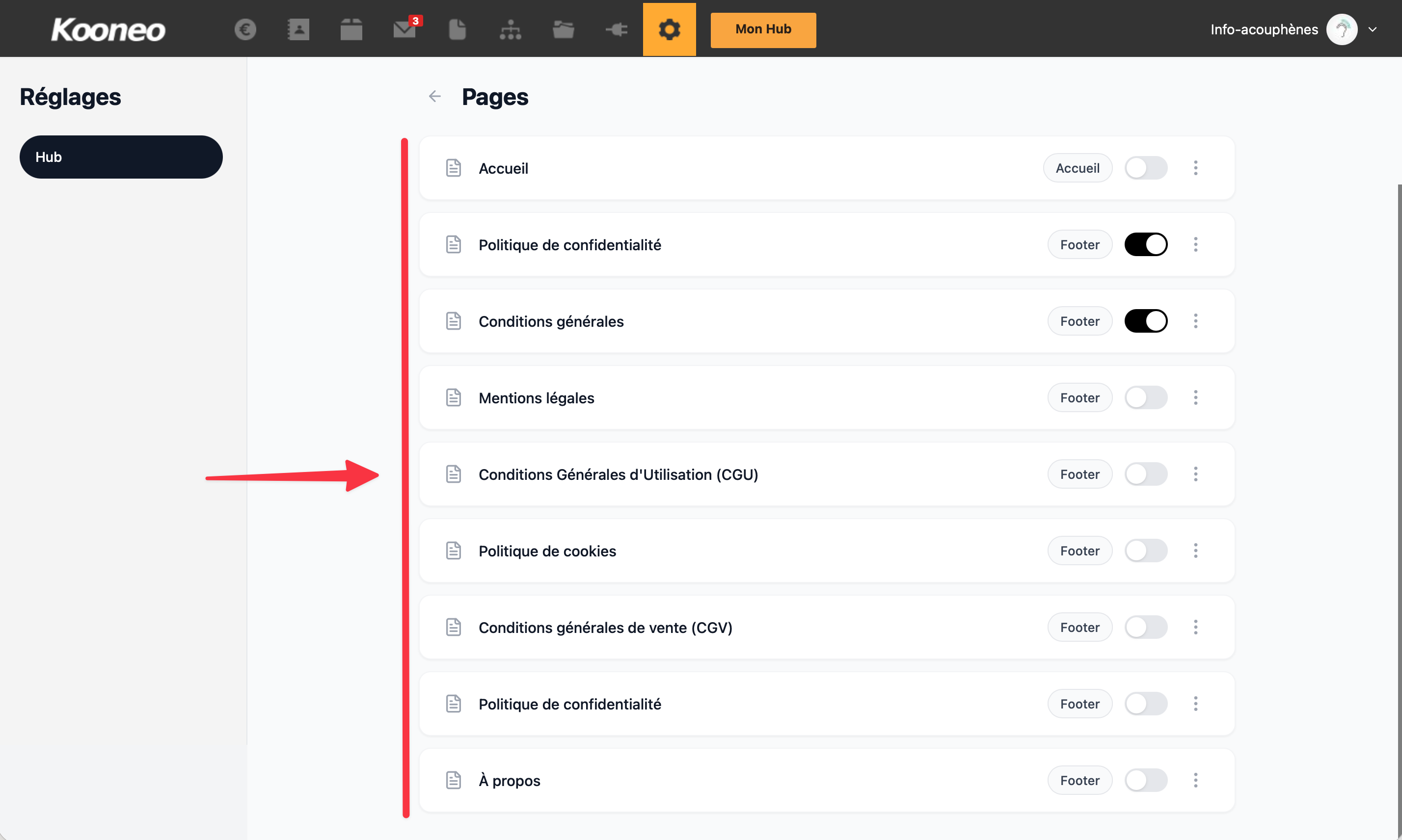Click the orange settings gear icon
The height and width of the screenshot is (840, 1402).
[669, 29]
